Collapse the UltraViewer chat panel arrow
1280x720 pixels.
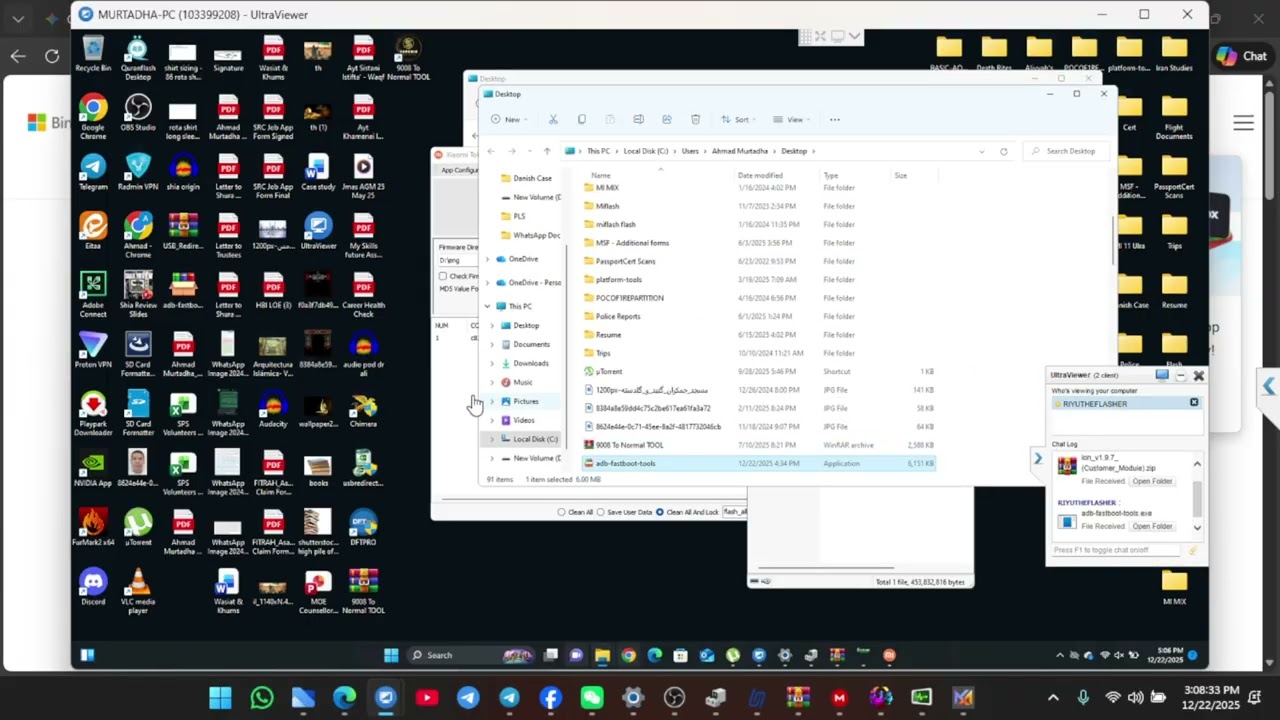(x=1037, y=459)
